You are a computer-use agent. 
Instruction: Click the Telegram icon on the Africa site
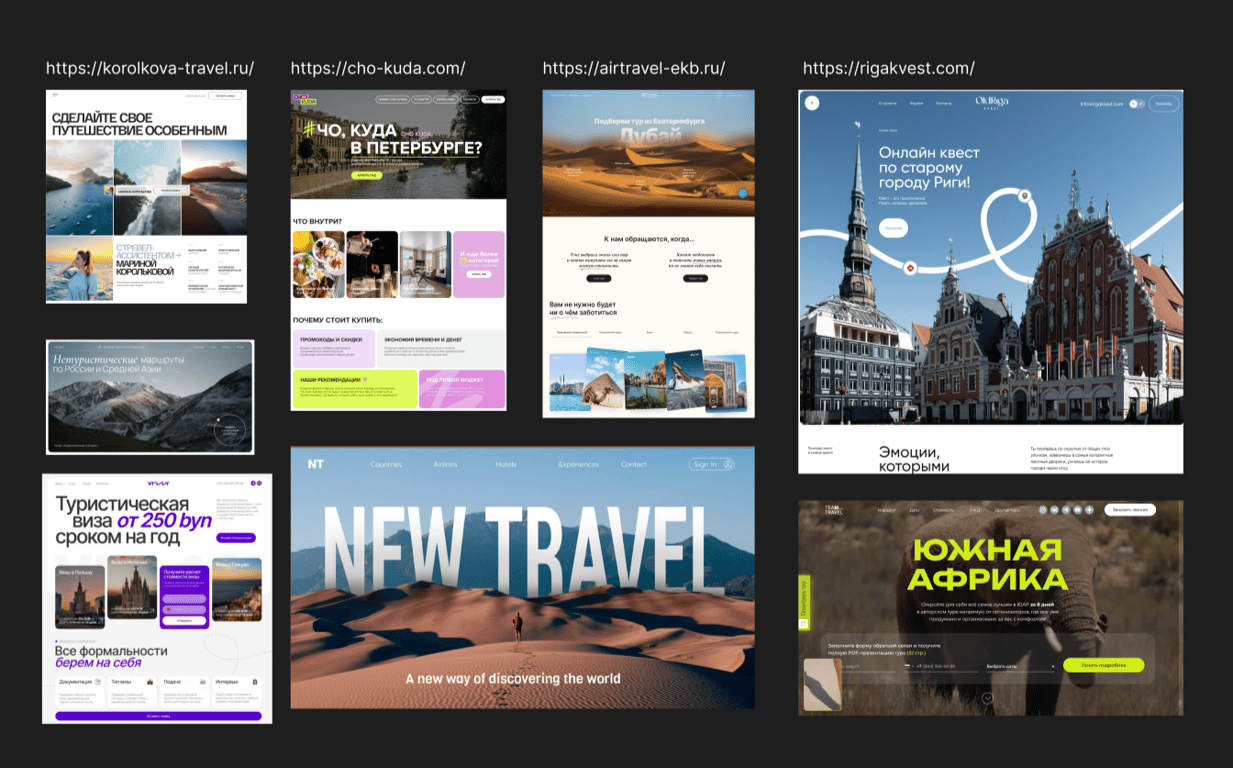coord(1066,510)
